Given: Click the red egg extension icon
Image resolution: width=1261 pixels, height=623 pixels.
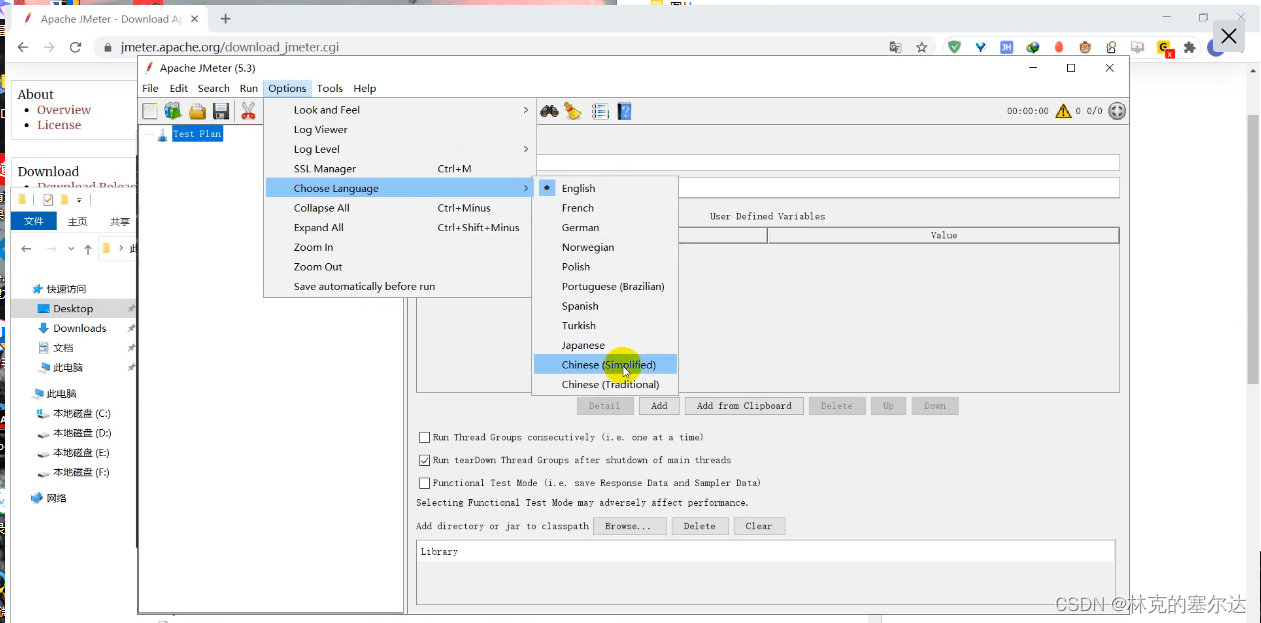Looking at the screenshot, I should [1059, 47].
